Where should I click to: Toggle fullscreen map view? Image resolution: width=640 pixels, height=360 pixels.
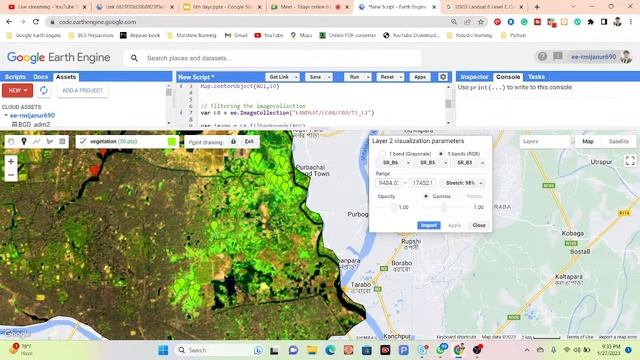point(630,161)
